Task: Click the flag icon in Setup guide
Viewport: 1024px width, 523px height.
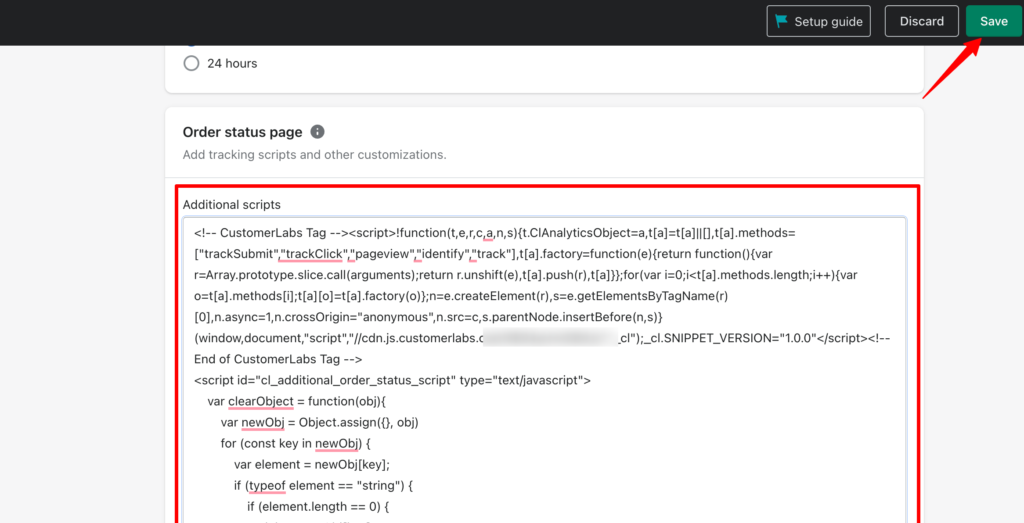Action: [x=781, y=21]
